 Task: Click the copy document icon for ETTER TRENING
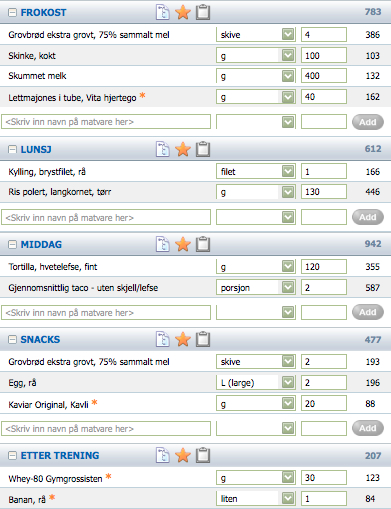163,455
